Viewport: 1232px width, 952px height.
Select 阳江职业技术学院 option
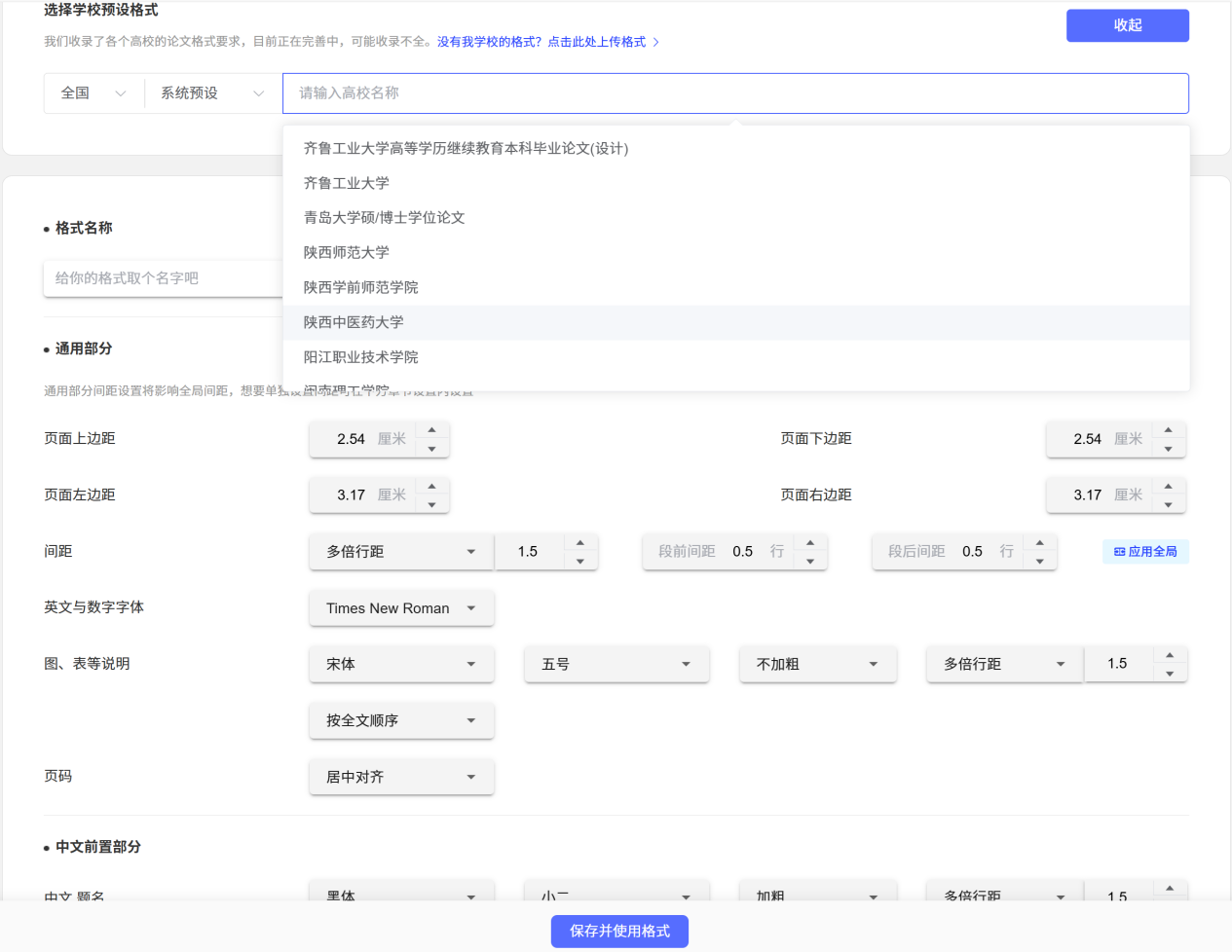coord(735,357)
